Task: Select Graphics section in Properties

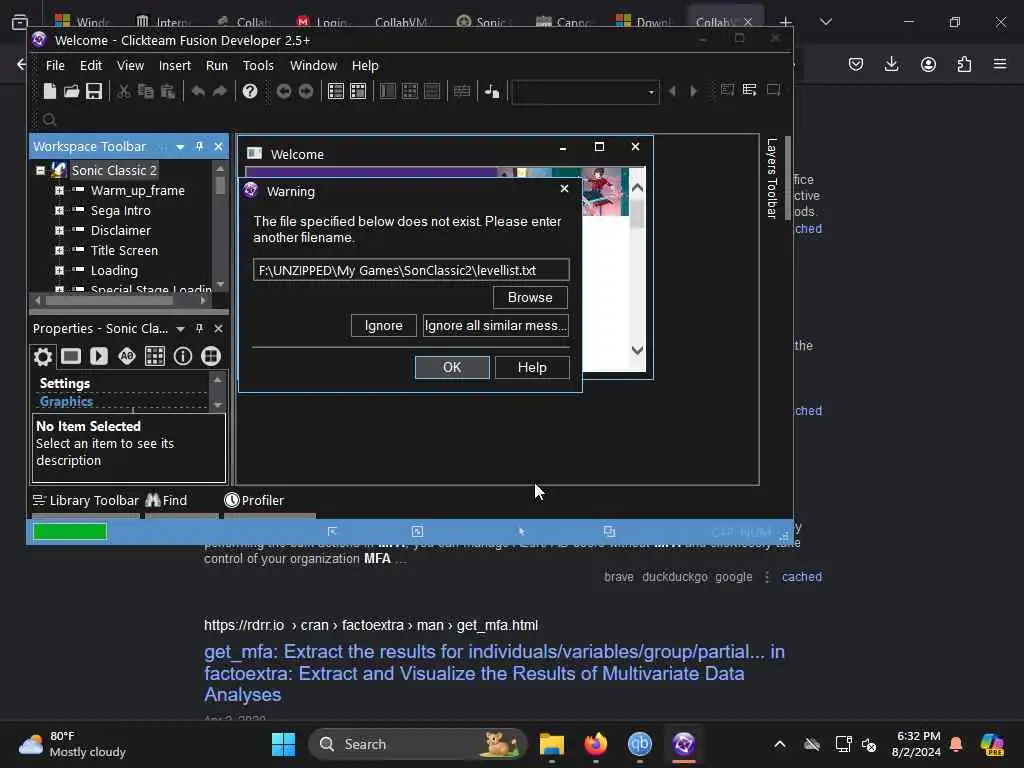Action: click(66, 402)
